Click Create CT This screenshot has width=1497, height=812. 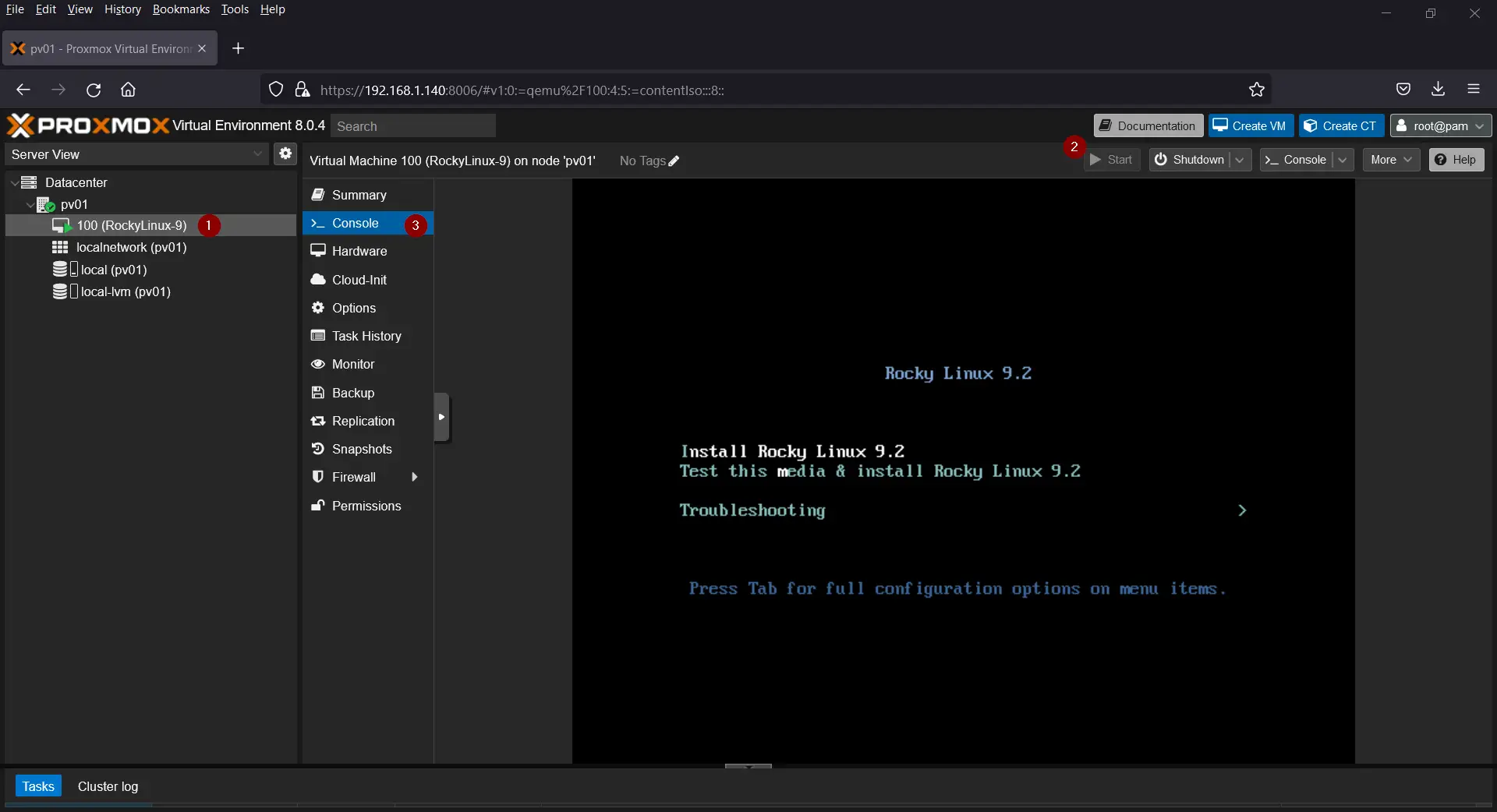tap(1341, 125)
